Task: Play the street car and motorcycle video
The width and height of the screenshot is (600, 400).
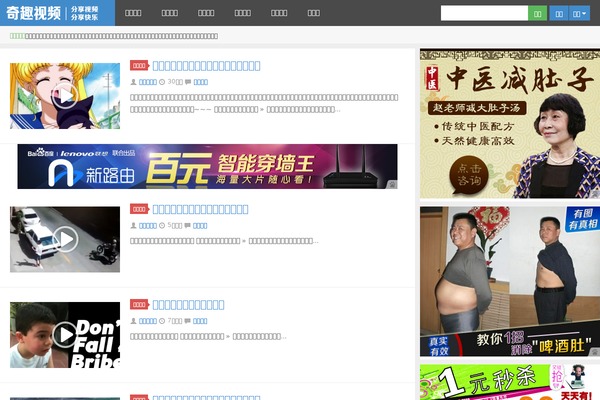Action: coord(65,239)
